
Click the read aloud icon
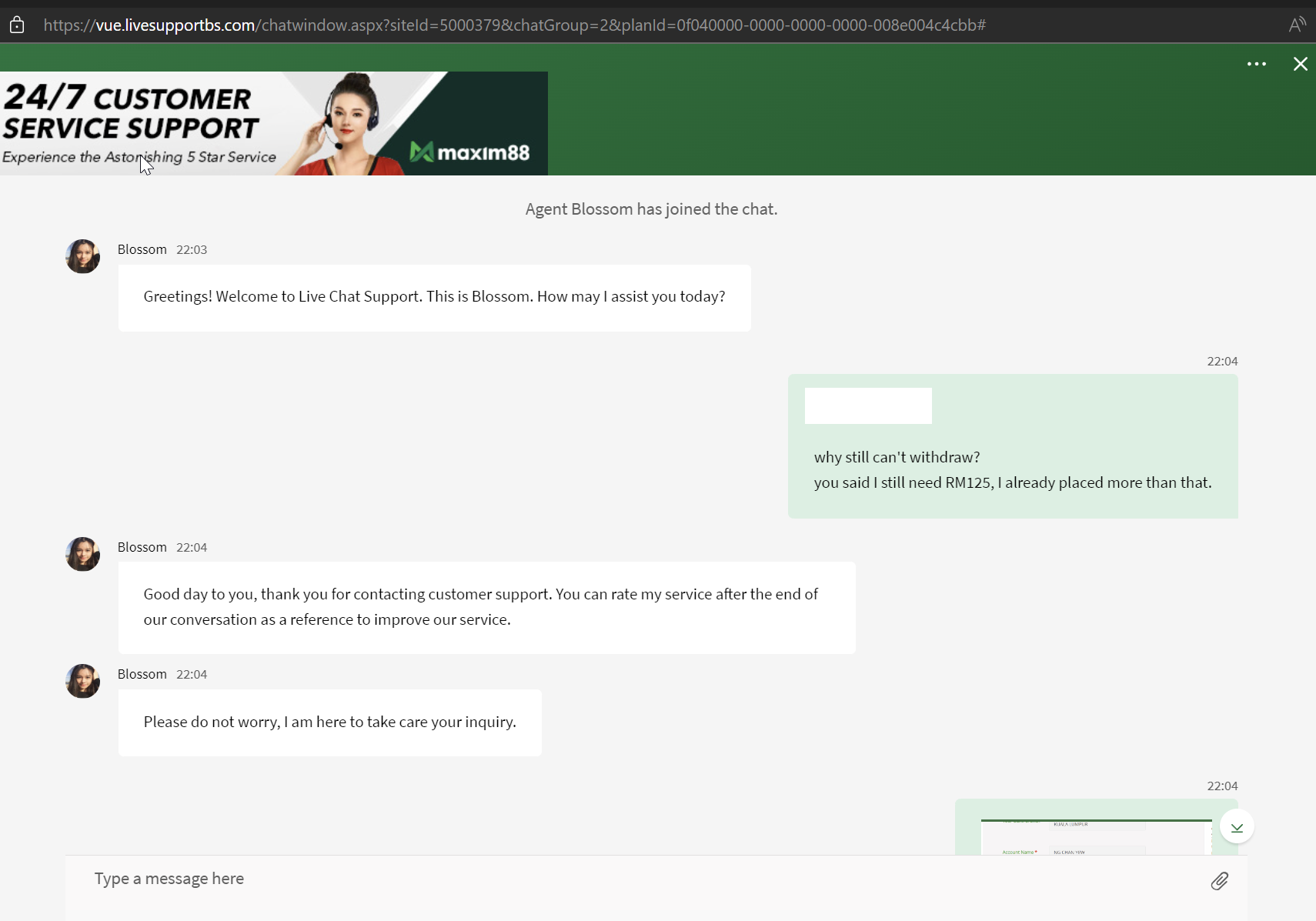(x=1297, y=25)
